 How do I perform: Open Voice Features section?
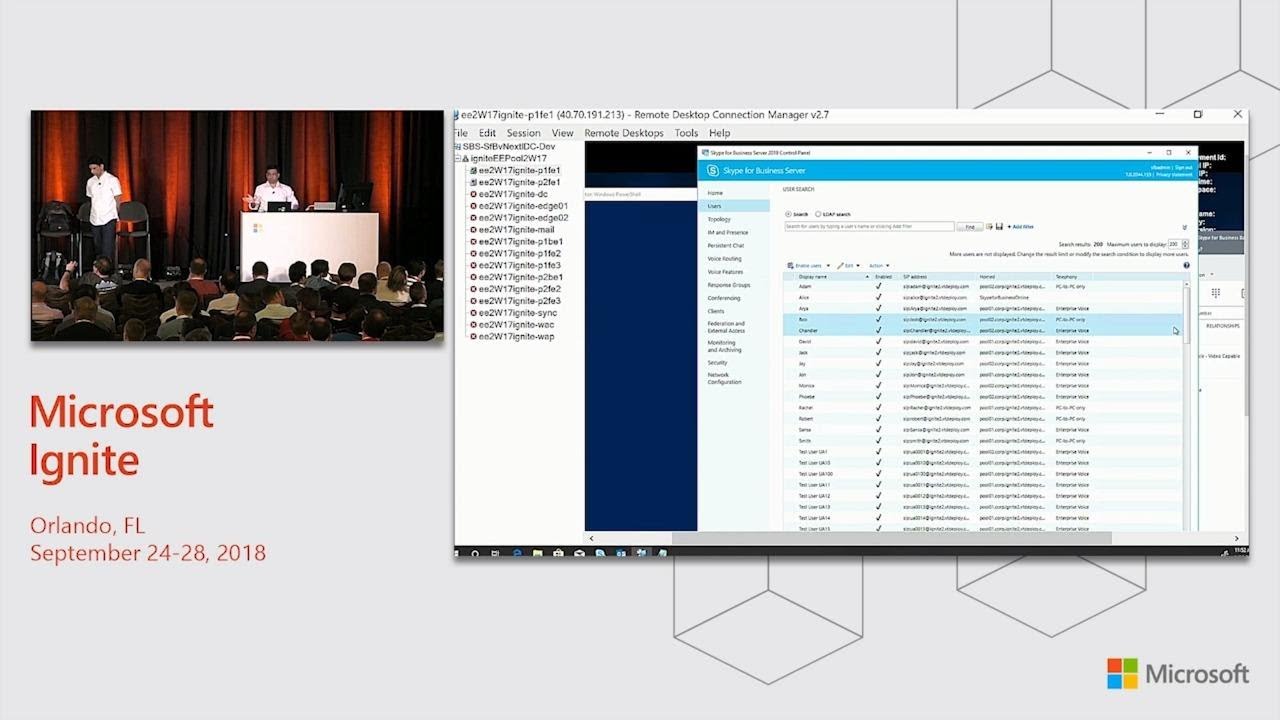[x=725, y=272]
